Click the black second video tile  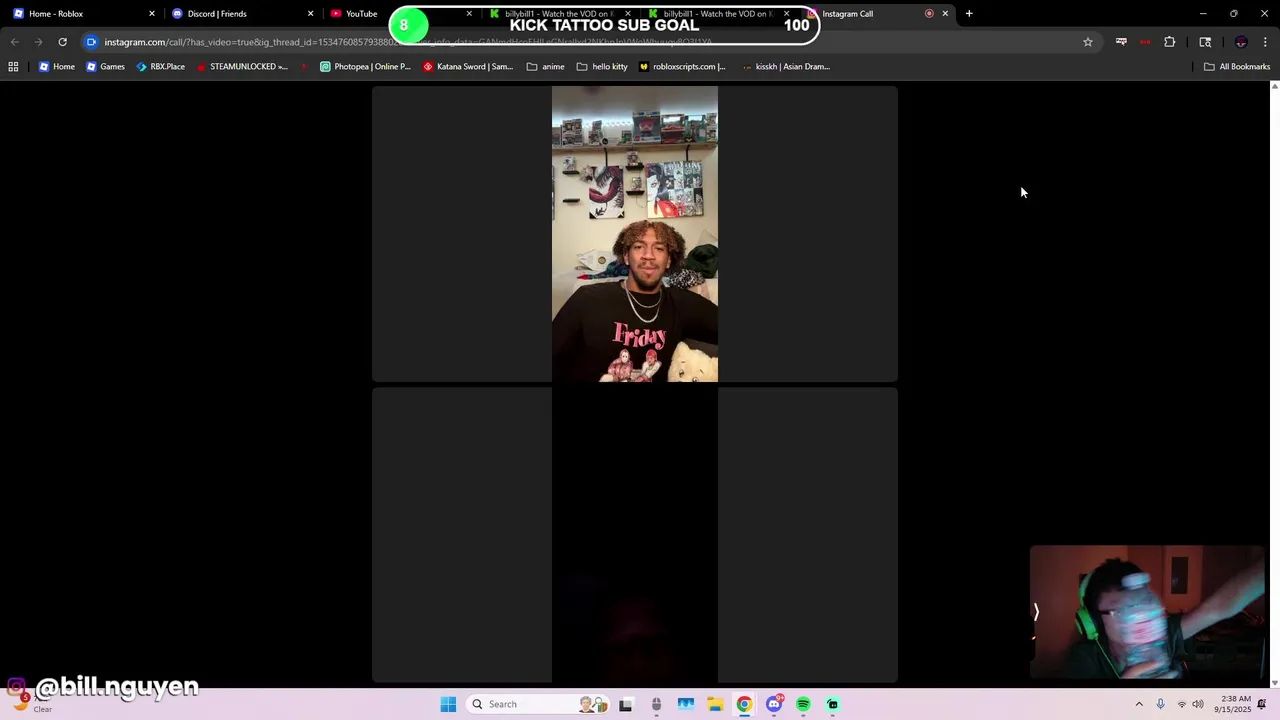pyautogui.click(x=635, y=535)
